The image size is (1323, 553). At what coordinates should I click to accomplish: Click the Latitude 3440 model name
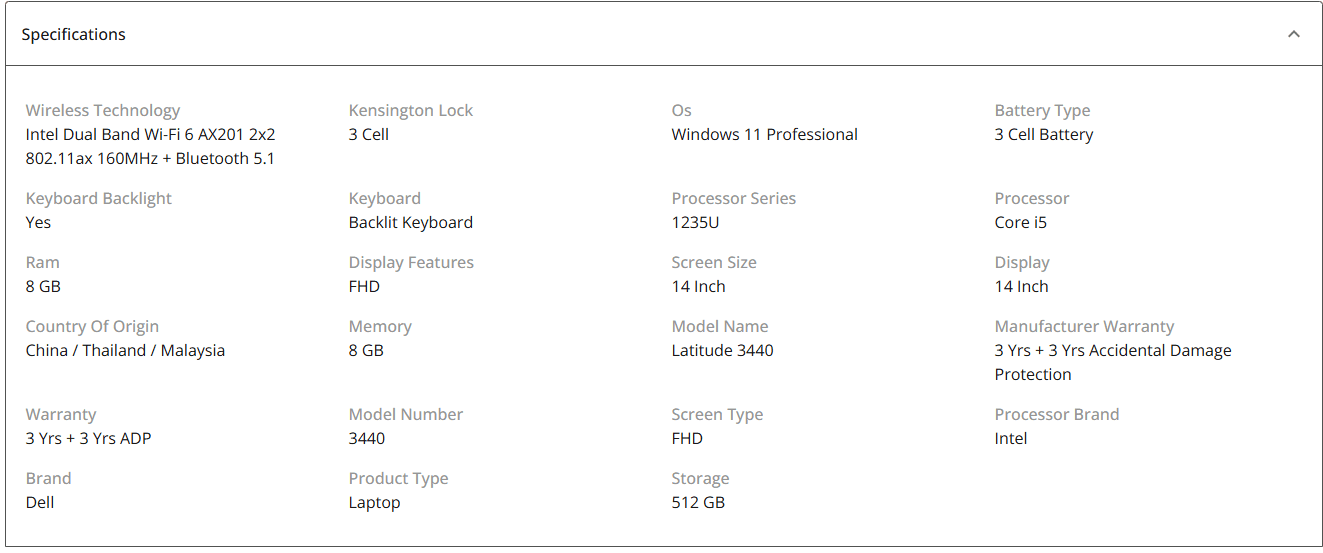(x=722, y=350)
